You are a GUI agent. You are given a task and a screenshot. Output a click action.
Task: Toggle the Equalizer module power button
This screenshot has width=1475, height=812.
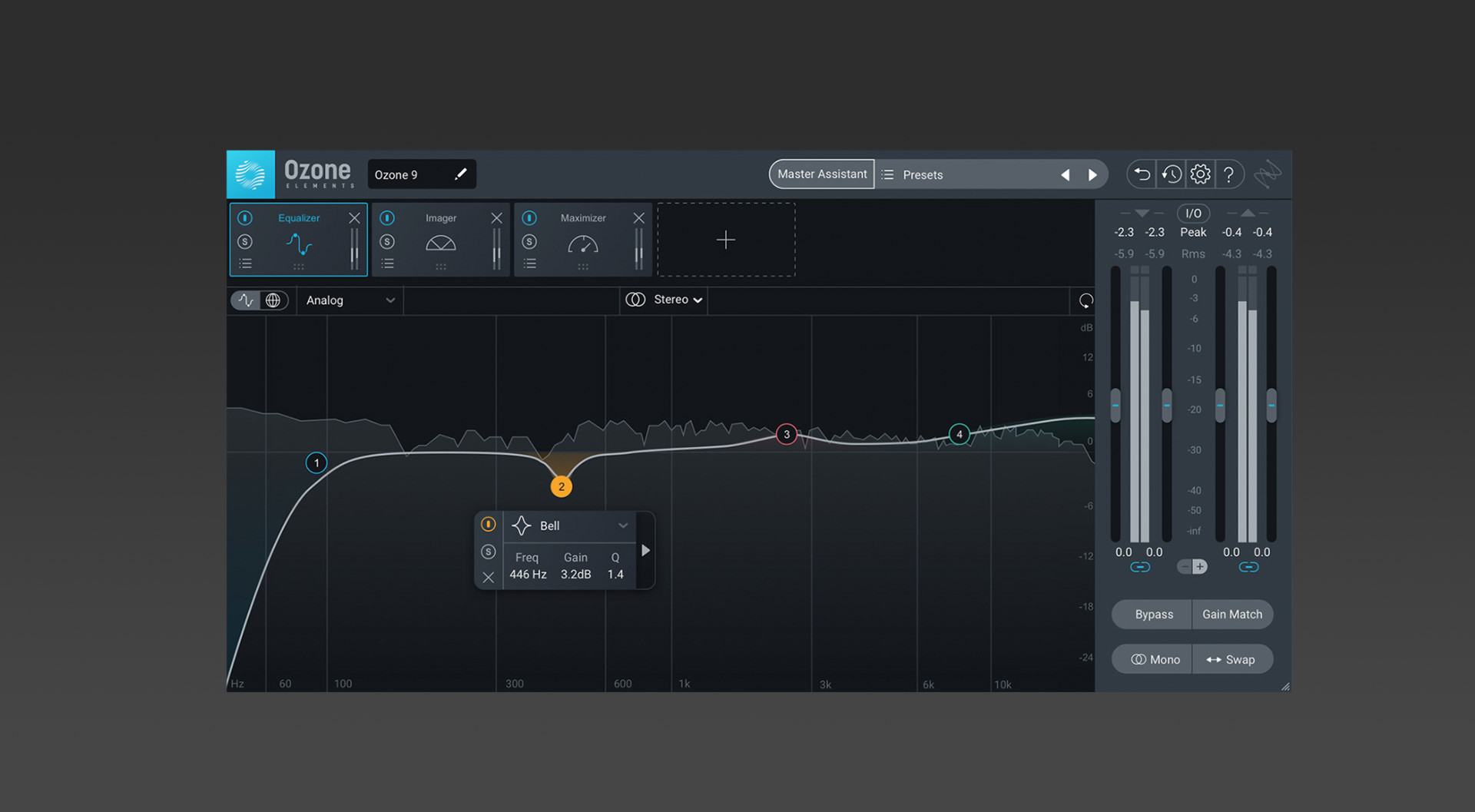[245, 218]
